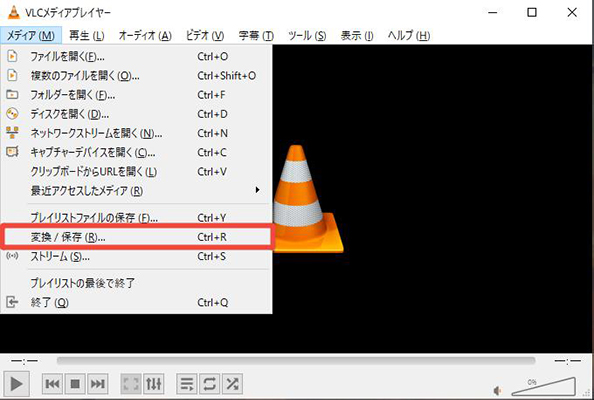Click the Play button in the control bar
The image size is (594, 400).
(x=16, y=384)
